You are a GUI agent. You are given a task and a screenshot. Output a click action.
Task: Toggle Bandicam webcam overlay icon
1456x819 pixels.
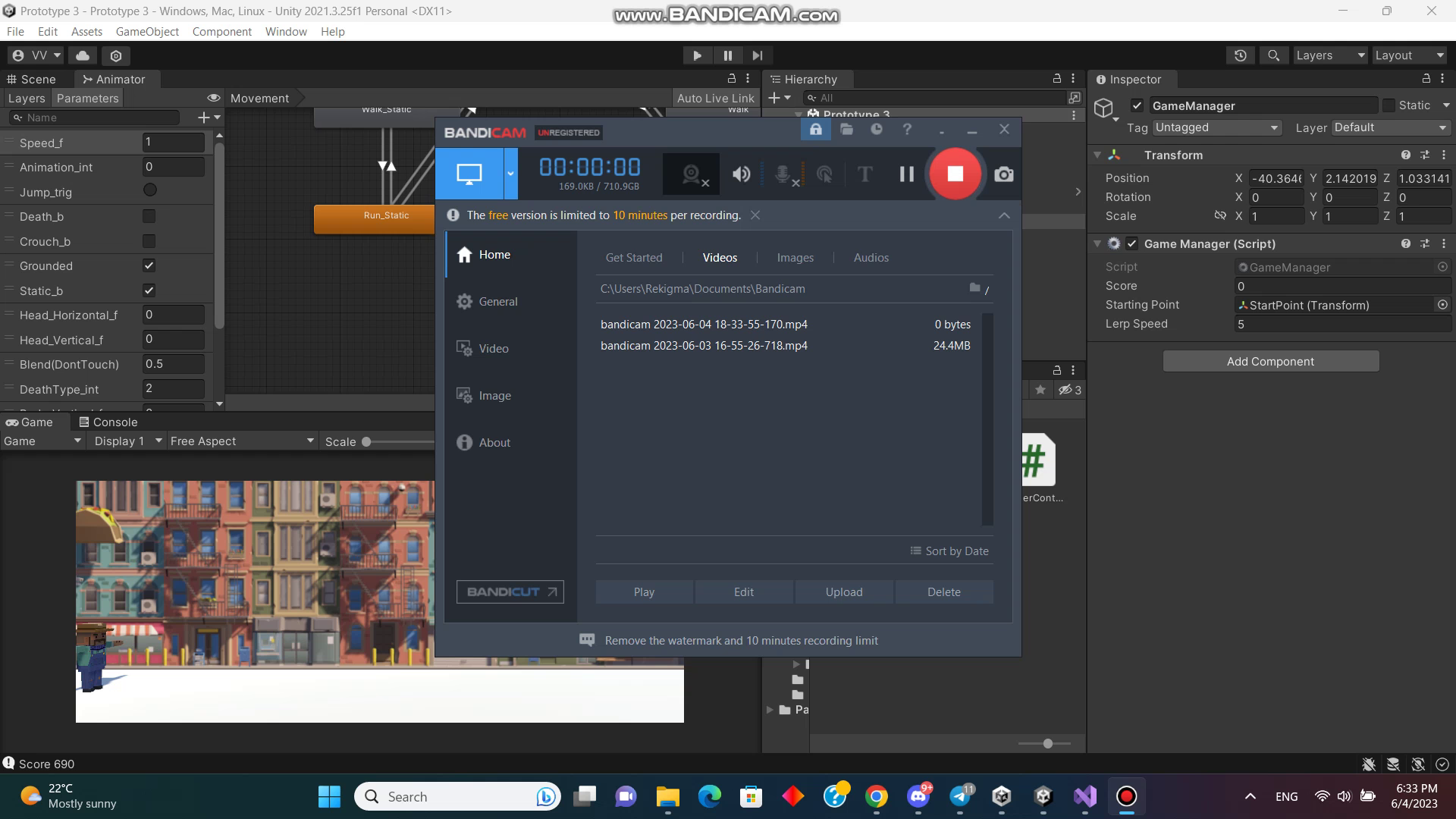coord(692,175)
